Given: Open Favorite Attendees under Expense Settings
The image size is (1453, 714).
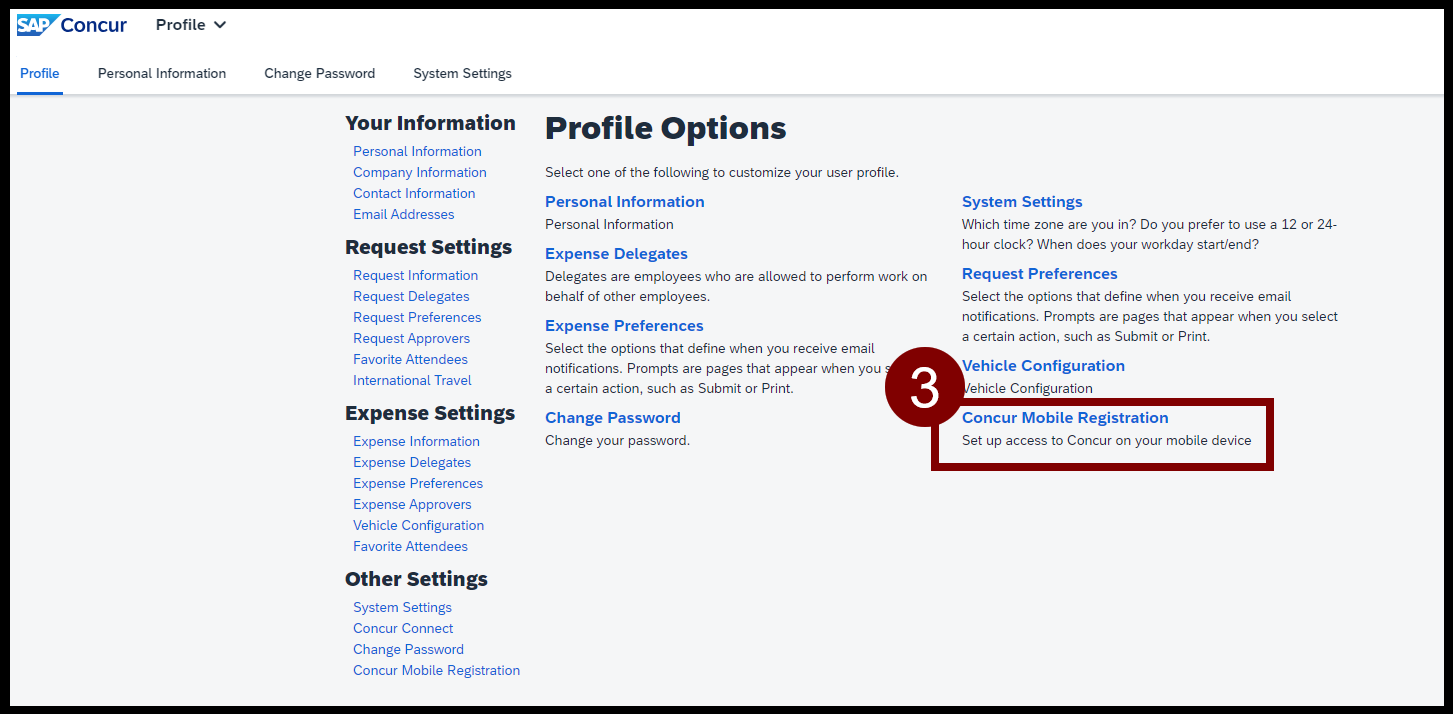Looking at the screenshot, I should 410,546.
